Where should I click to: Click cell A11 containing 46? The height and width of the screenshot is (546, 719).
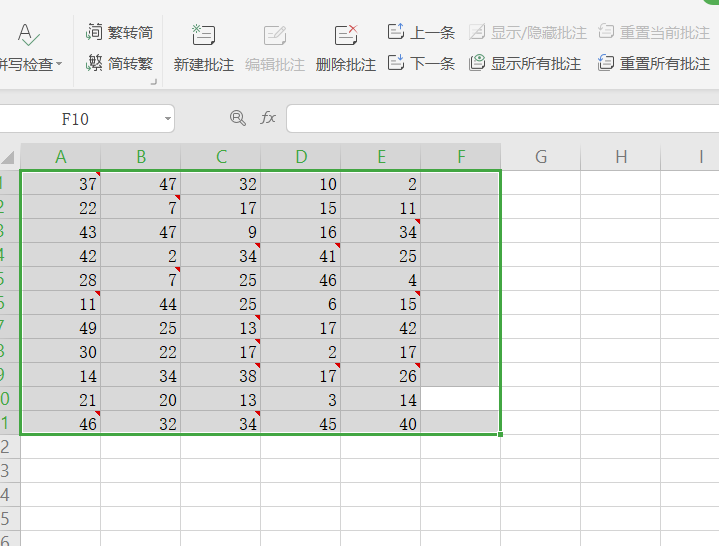point(61,423)
